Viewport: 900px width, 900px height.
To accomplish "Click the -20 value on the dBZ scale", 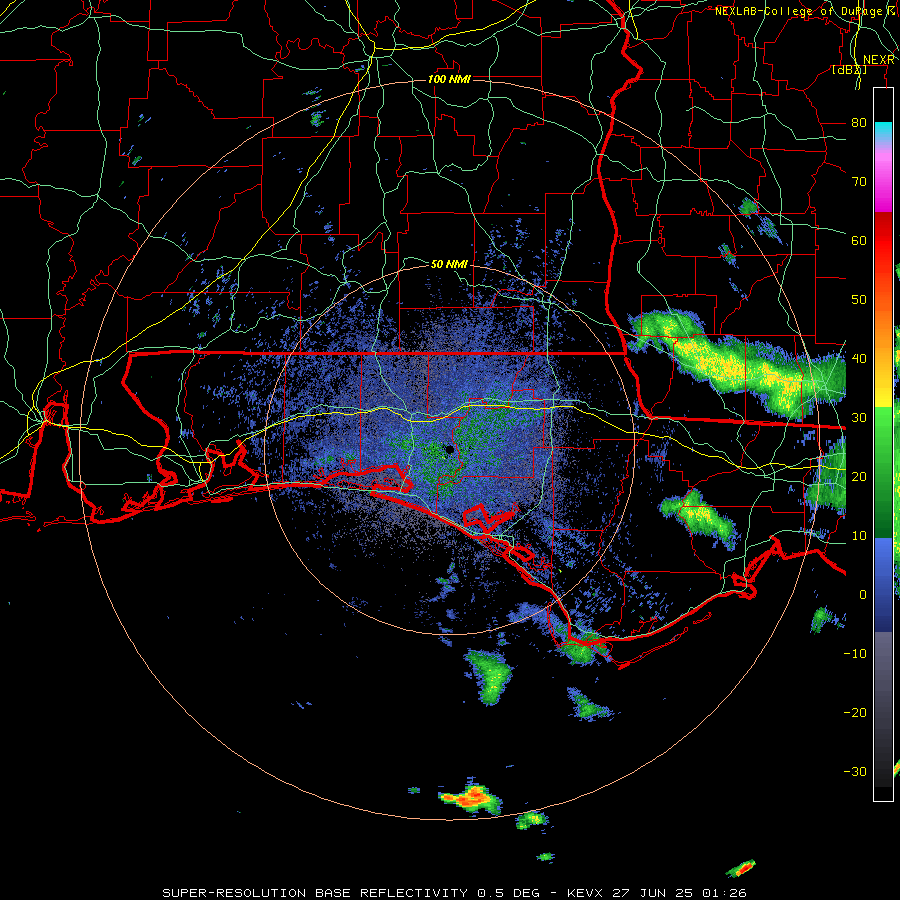I will tap(855, 712).
